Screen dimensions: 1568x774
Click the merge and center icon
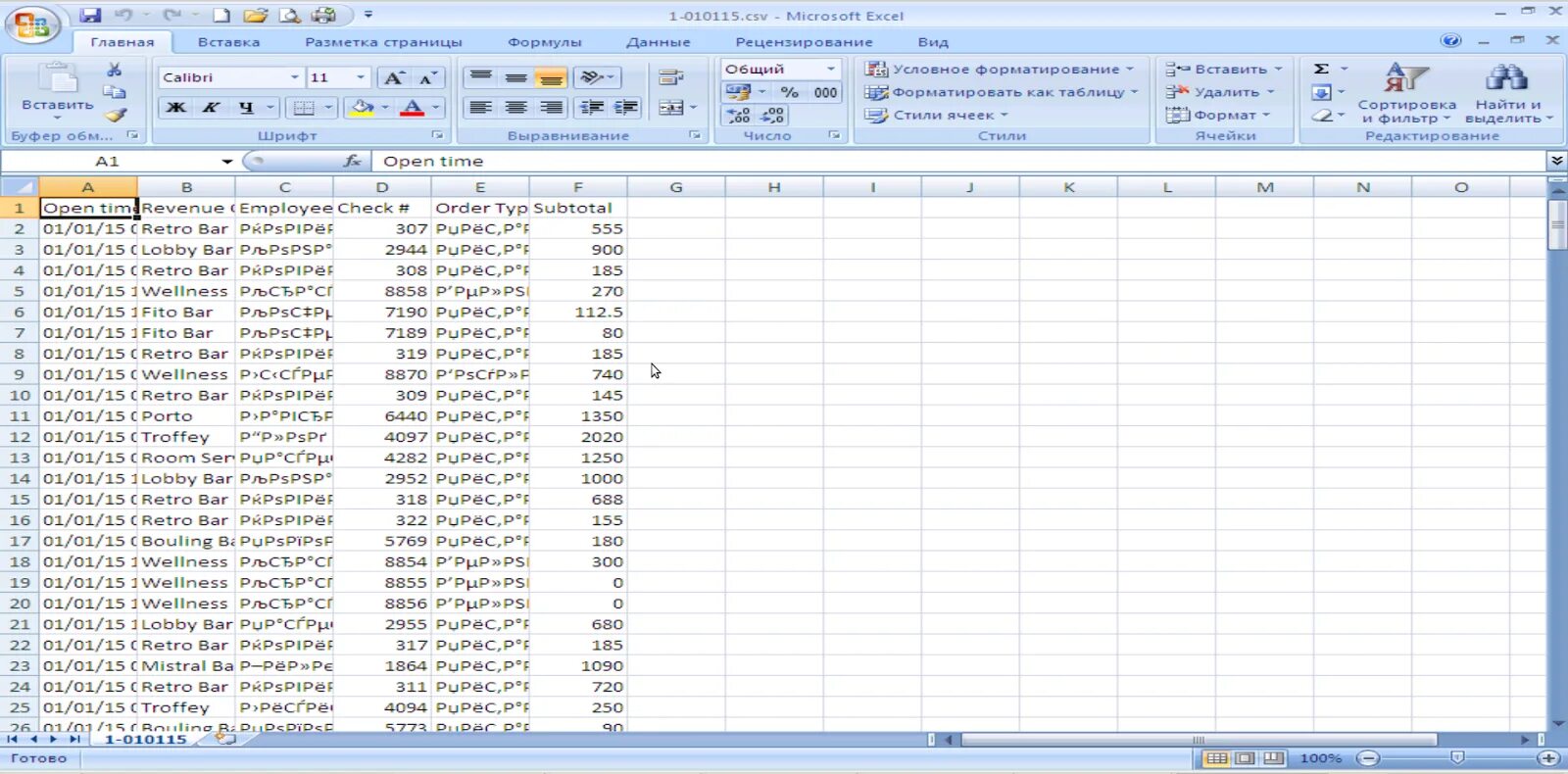(671, 107)
